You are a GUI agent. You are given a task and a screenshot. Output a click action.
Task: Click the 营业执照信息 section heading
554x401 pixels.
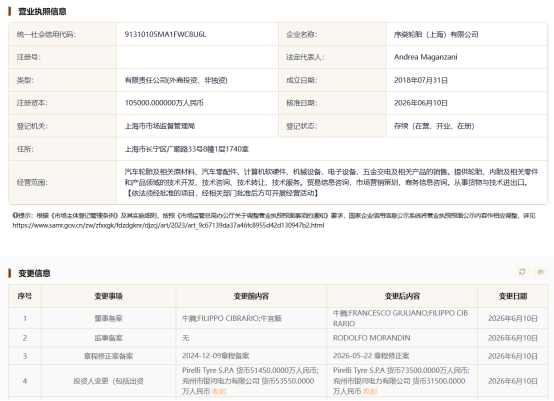click(x=42, y=12)
